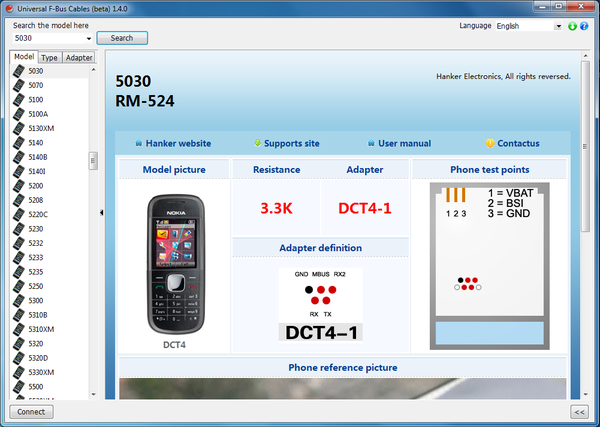Screen dimensions: 600x427
Task: Click the double-arrow collapse button at bottom right
Action: point(579,411)
